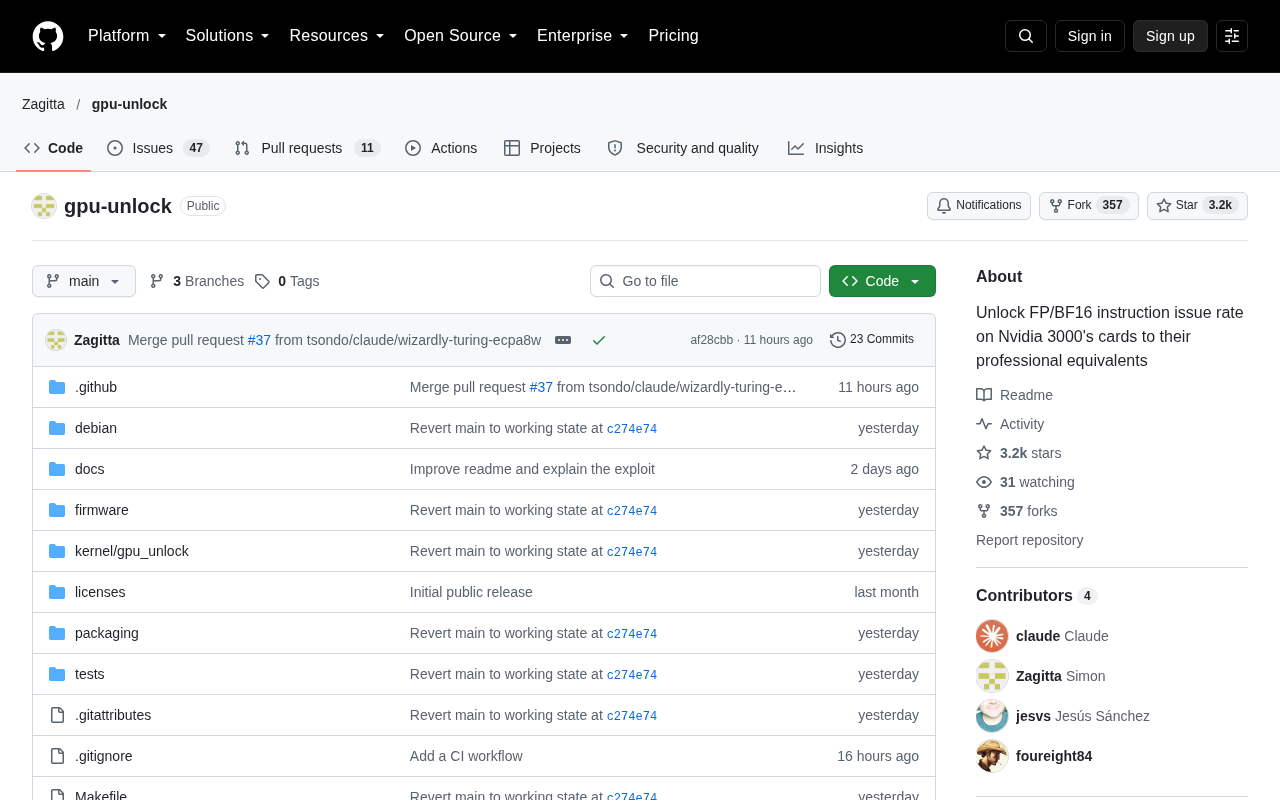1280x800 pixels.
Task: Click the .gitattributes file icon
Action: tap(57, 715)
